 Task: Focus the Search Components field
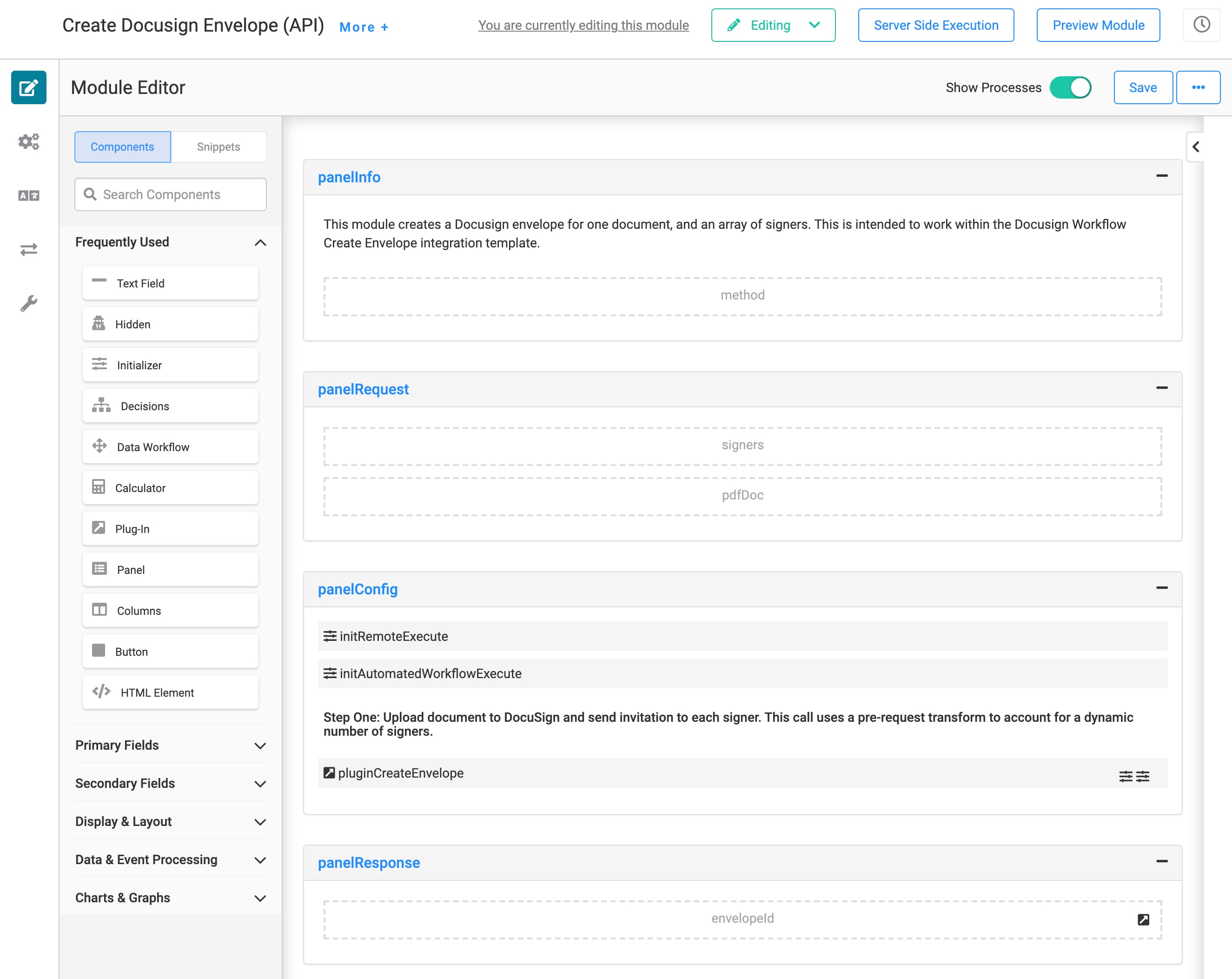point(170,194)
